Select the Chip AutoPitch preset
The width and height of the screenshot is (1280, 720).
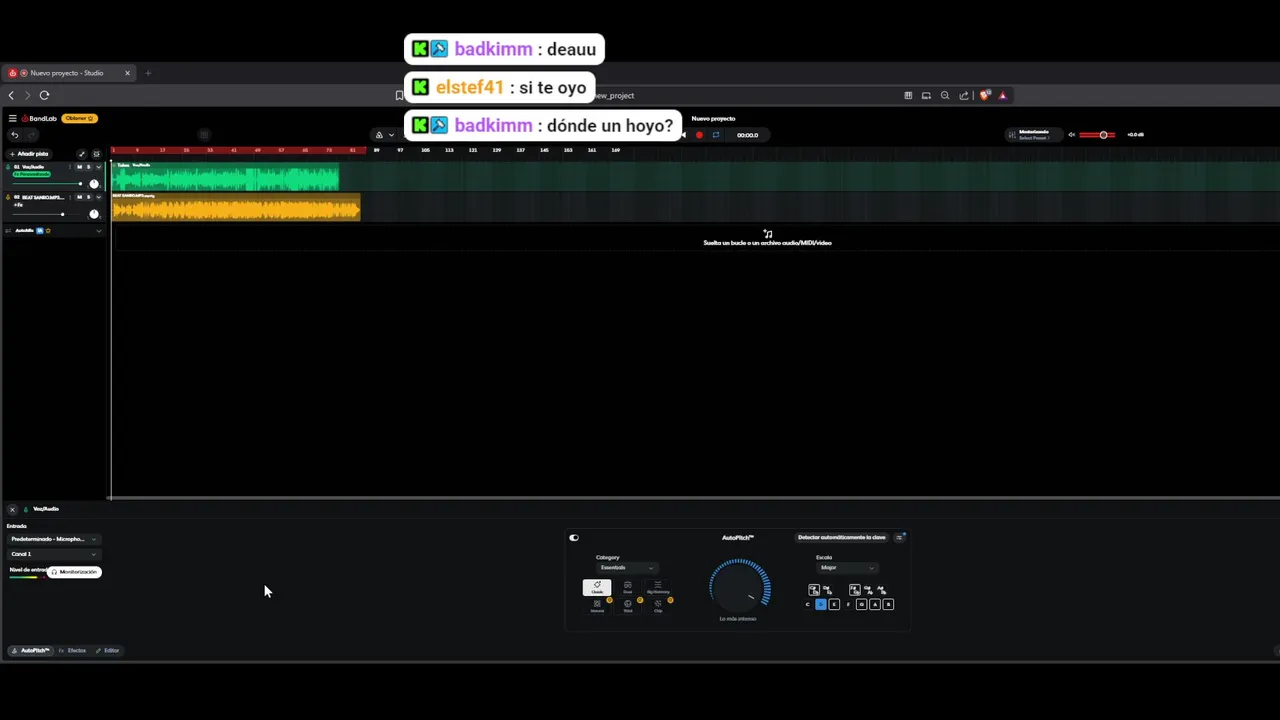coord(658,606)
